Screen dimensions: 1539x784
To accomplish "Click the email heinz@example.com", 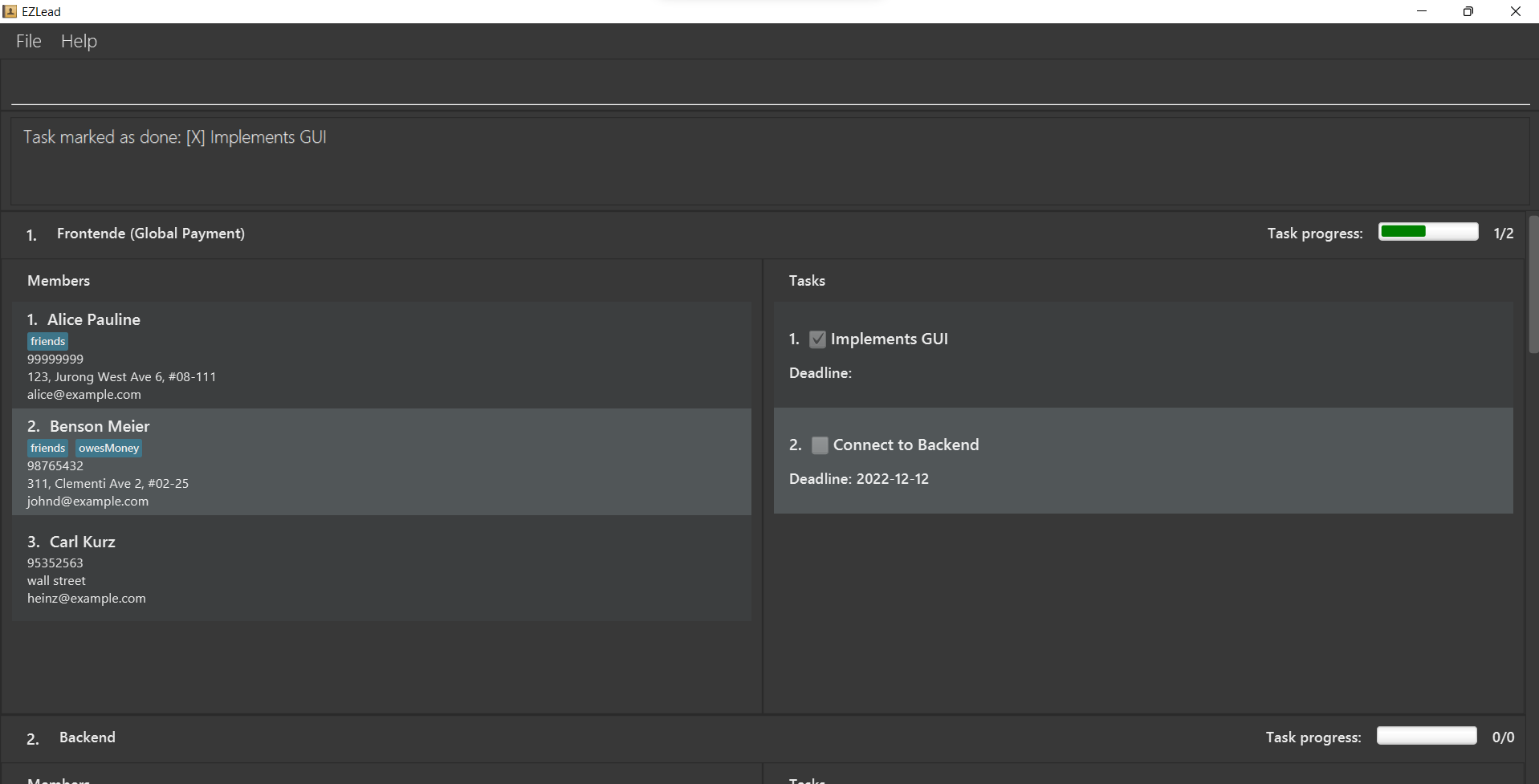I will (87, 599).
